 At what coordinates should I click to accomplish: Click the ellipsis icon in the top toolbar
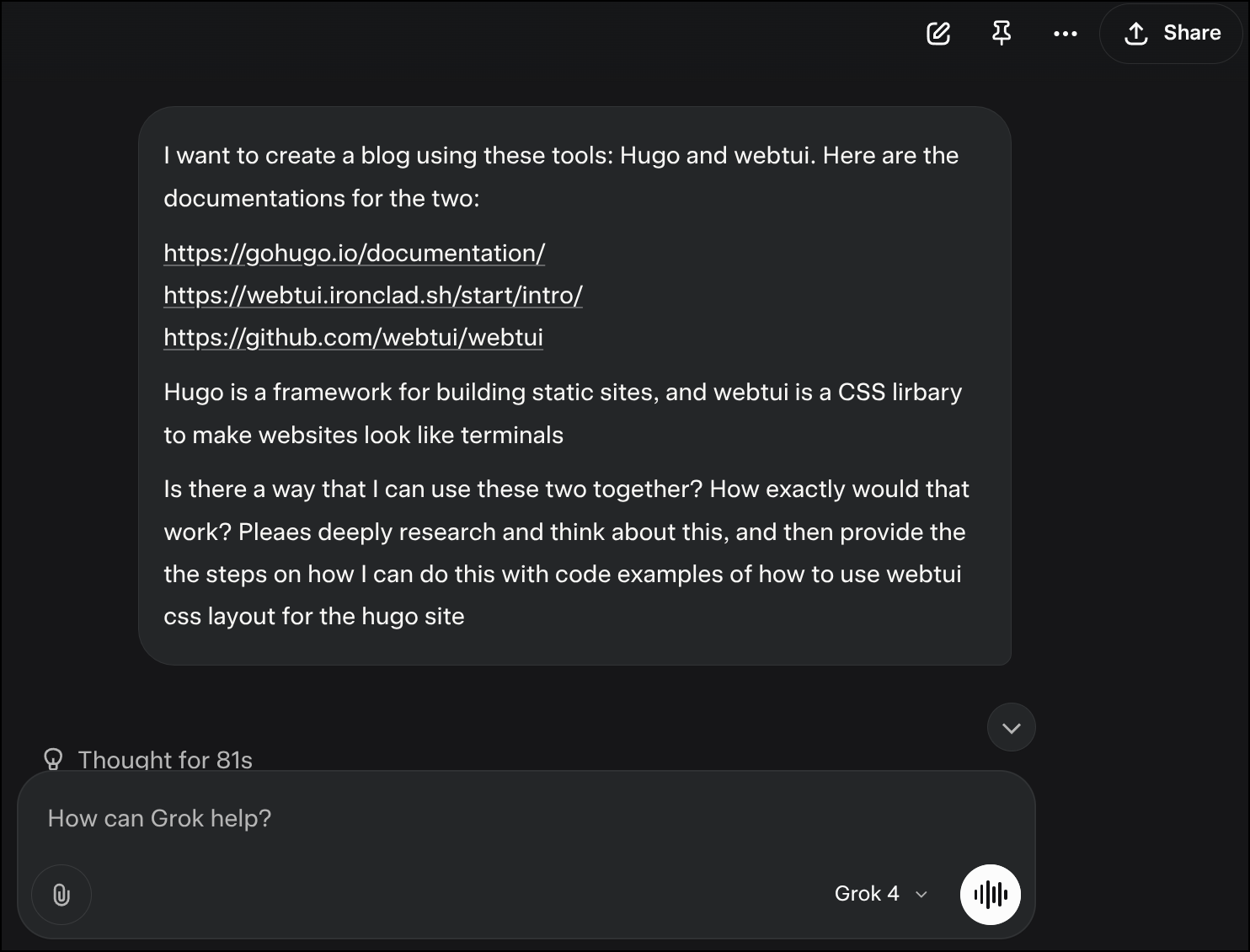pyautogui.click(x=1066, y=34)
